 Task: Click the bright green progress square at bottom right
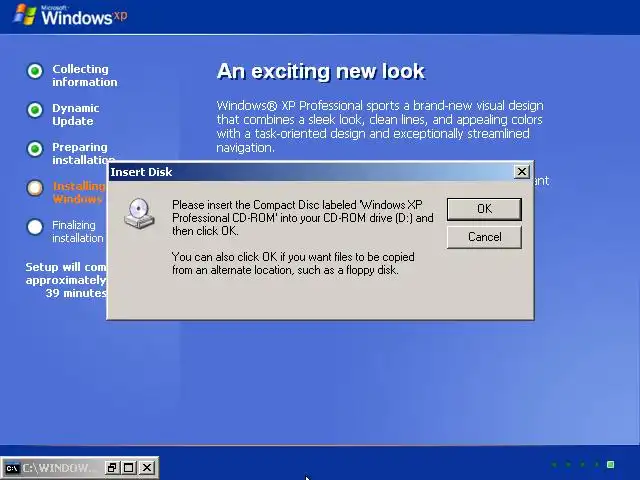pos(611,464)
